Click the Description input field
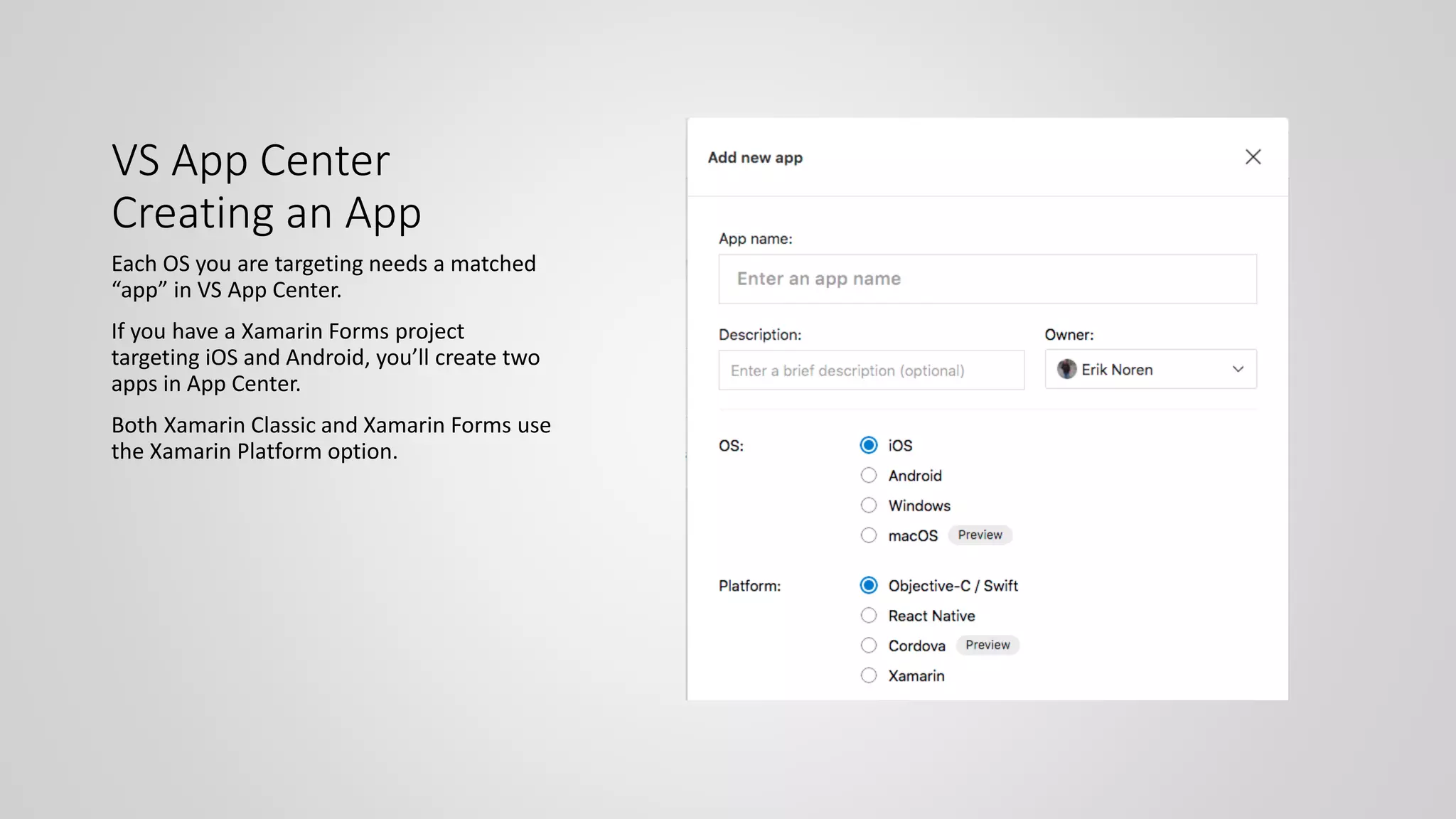The image size is (1456, 819). [x=871, y=370]
